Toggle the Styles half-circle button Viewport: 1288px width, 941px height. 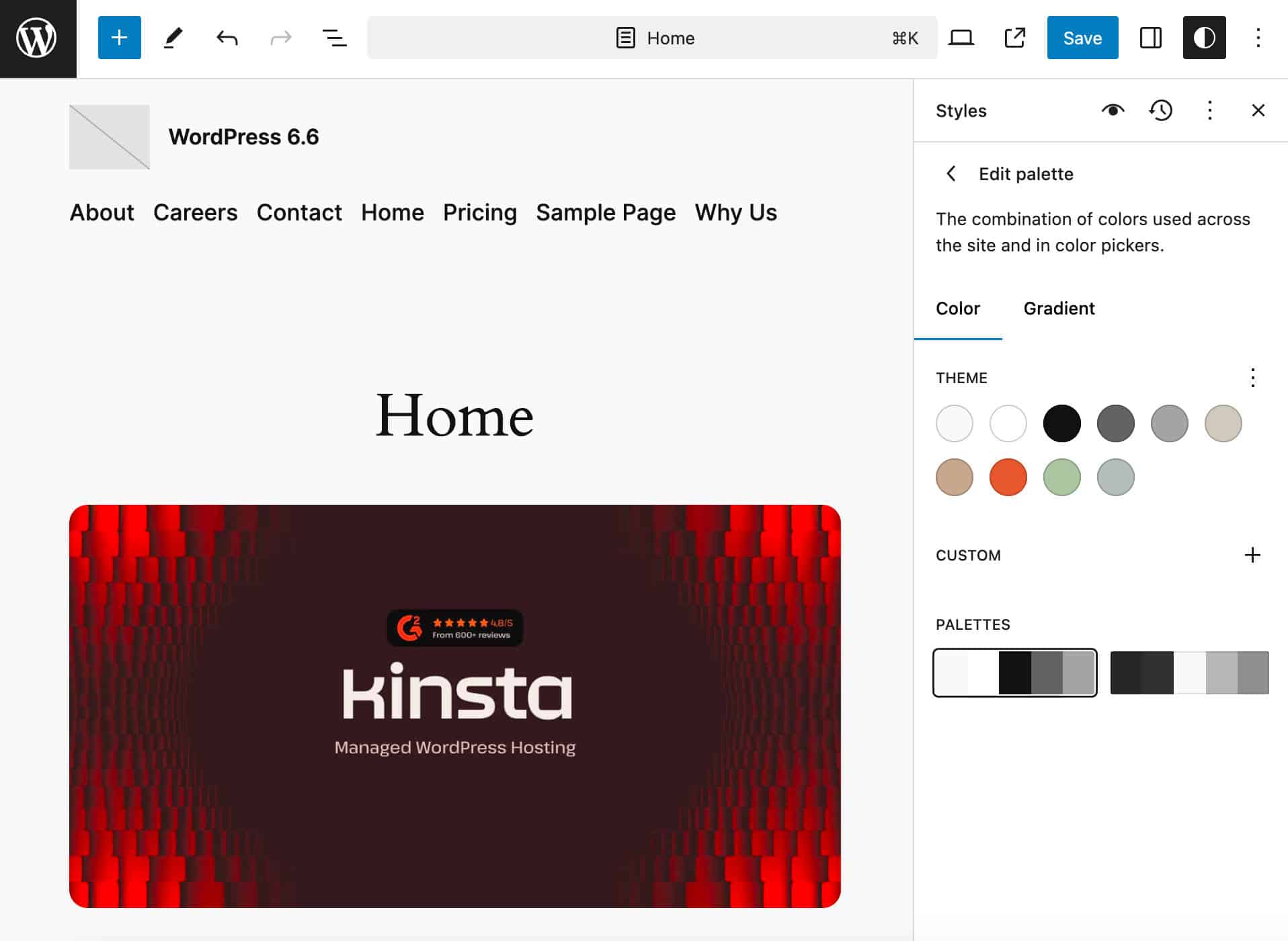coord(1204,38)
